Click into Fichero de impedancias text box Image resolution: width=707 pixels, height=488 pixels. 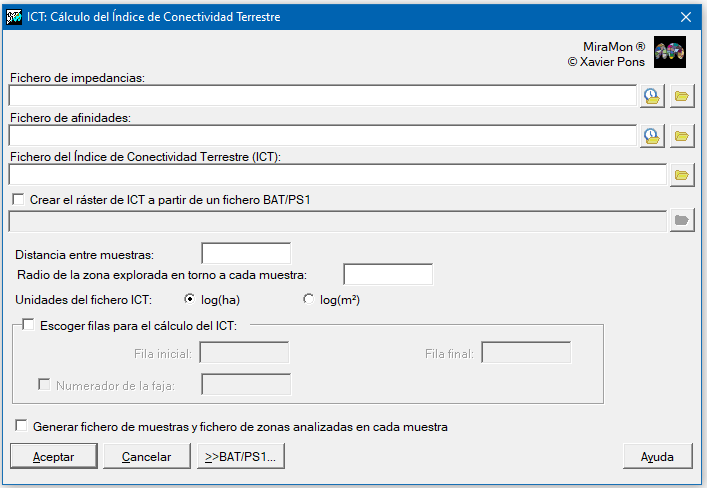point(323,96)
